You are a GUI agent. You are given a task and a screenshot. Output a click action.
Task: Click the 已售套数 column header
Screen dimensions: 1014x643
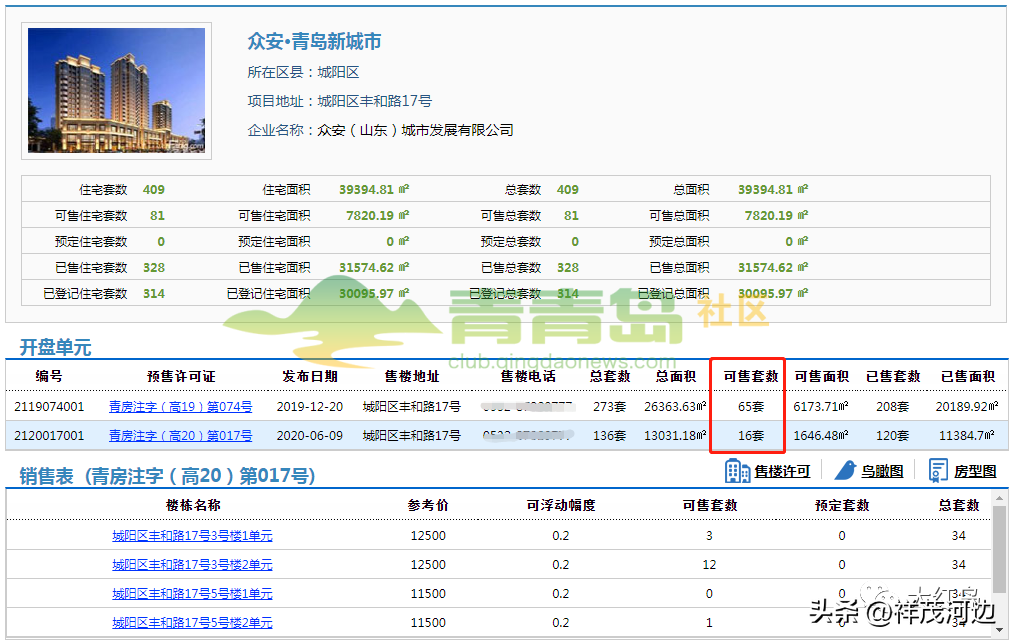(x=892, y=376)
